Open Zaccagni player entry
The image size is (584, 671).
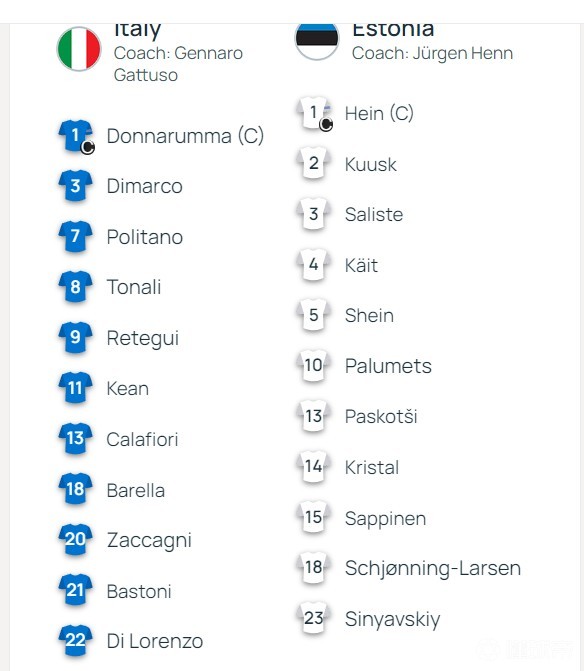(x=149, y=540)
